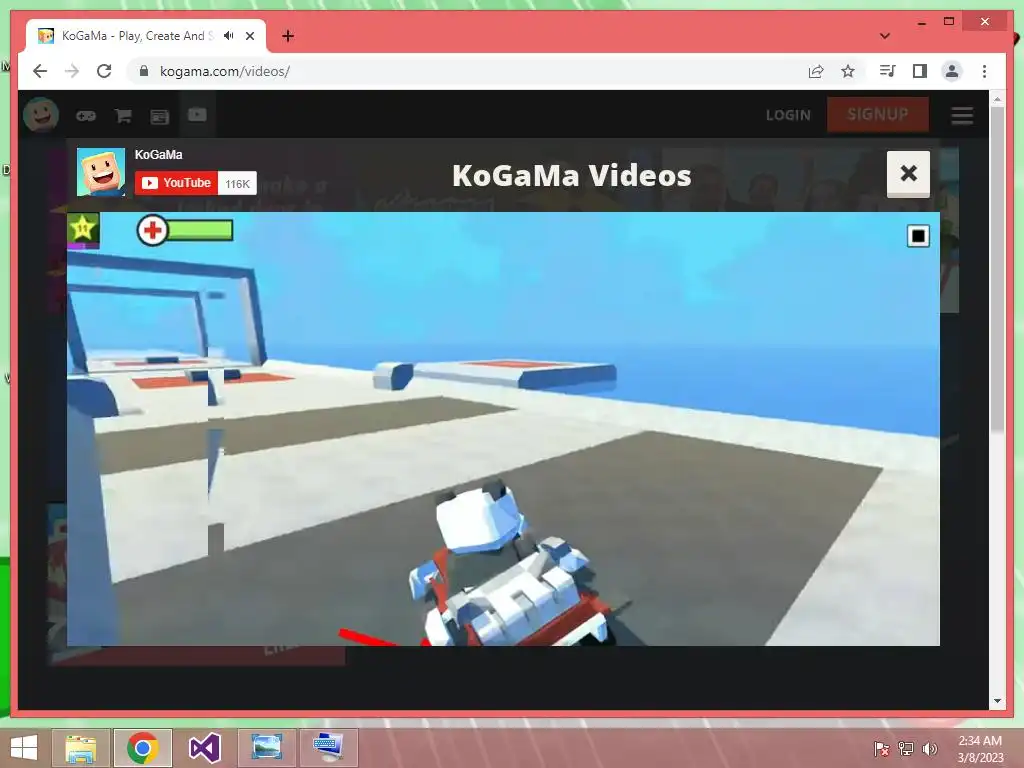The height and width of the screenshot is (768, 1024).
Task: Reload the kogama.com page
Action: click(104, 71)
